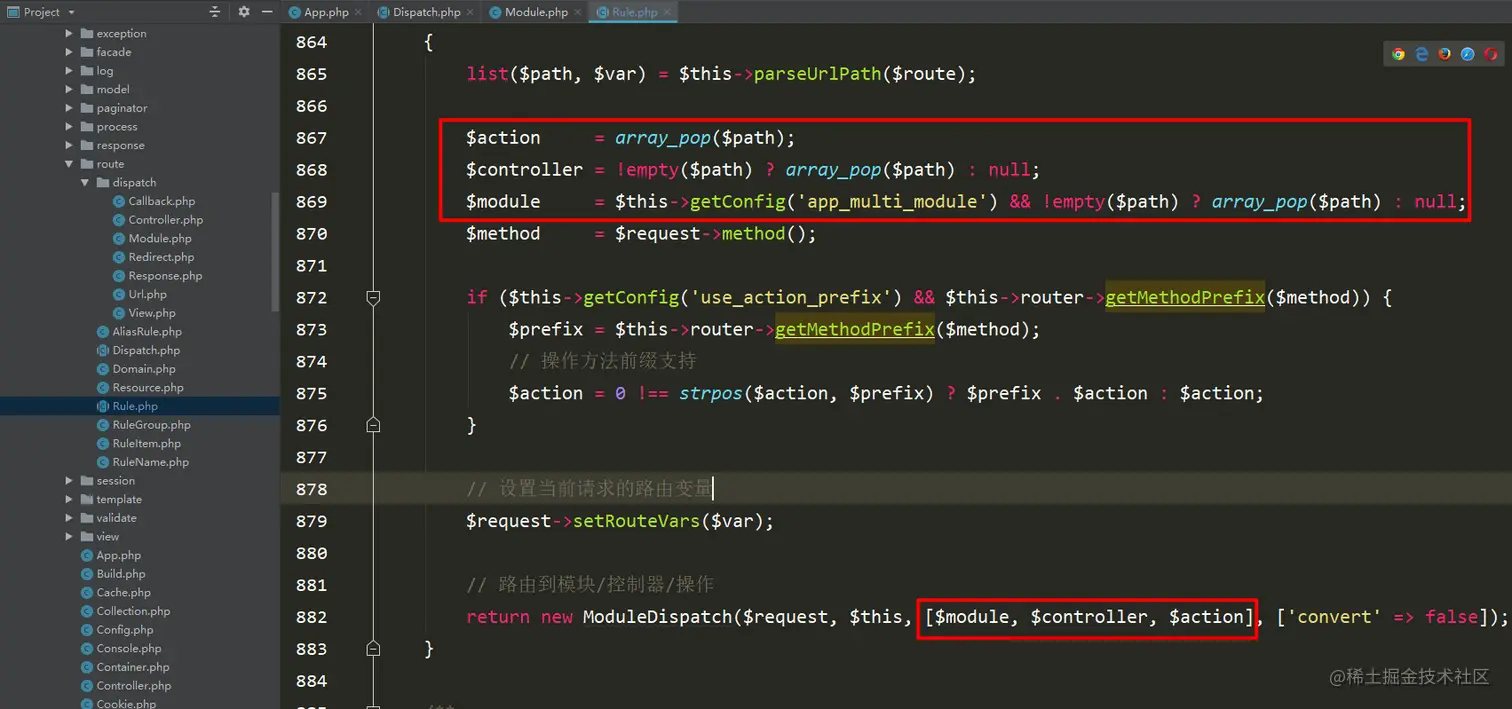1512x709 pixels.
Task: Expand the log folder
Action: (69, 71)
